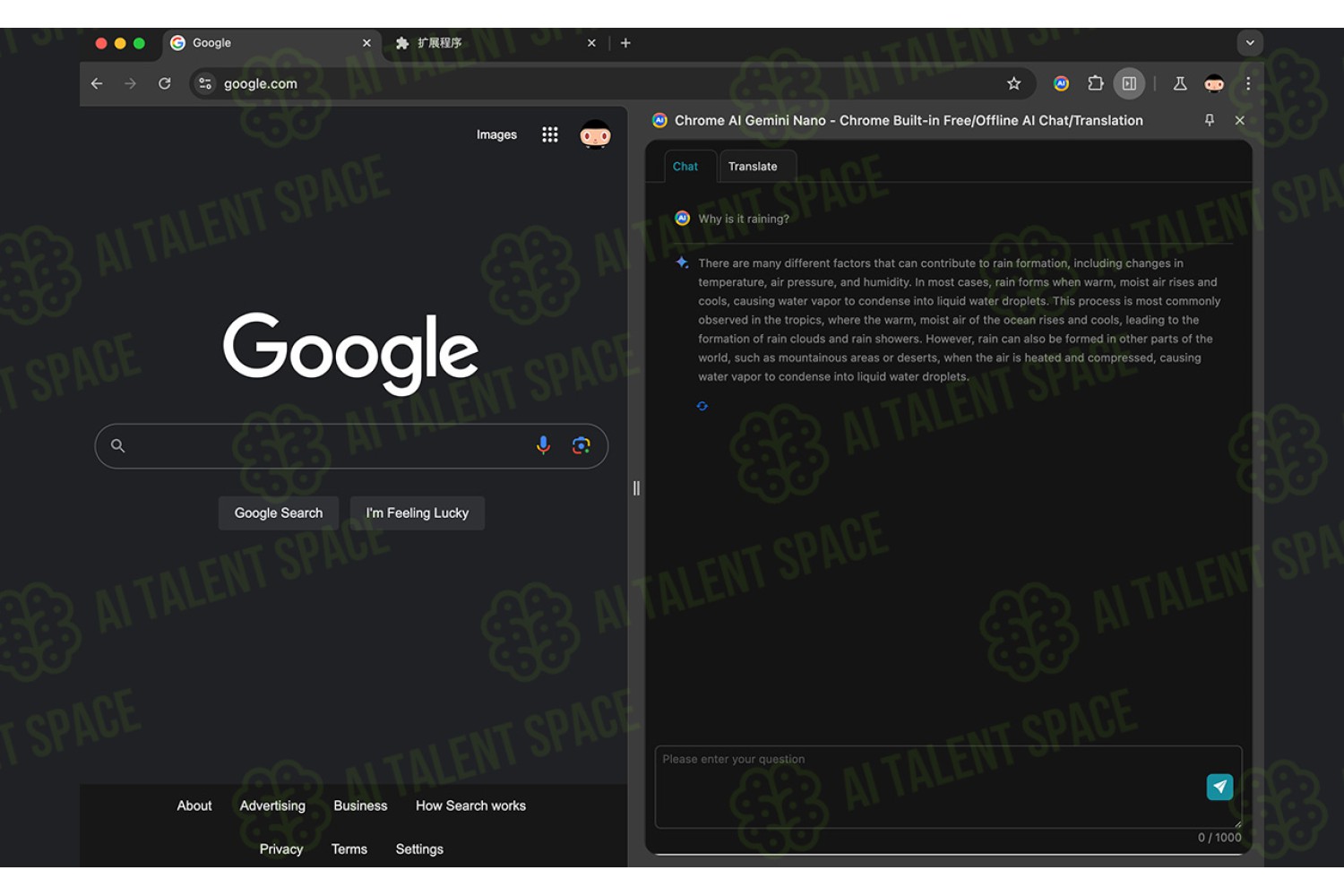Click the 'Why is it raining?' question
The width and height of the screenshot is (1344, 896).
click(744, 219)
